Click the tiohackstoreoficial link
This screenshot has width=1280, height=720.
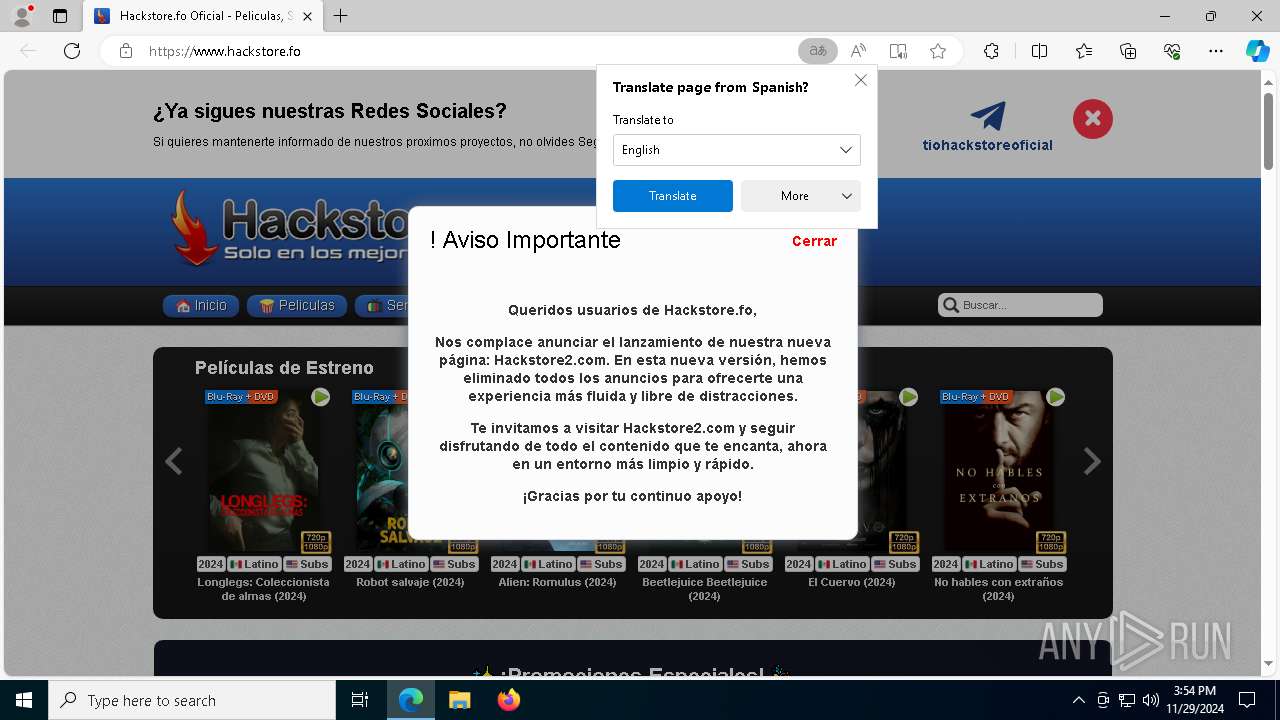tap(987, 145)
